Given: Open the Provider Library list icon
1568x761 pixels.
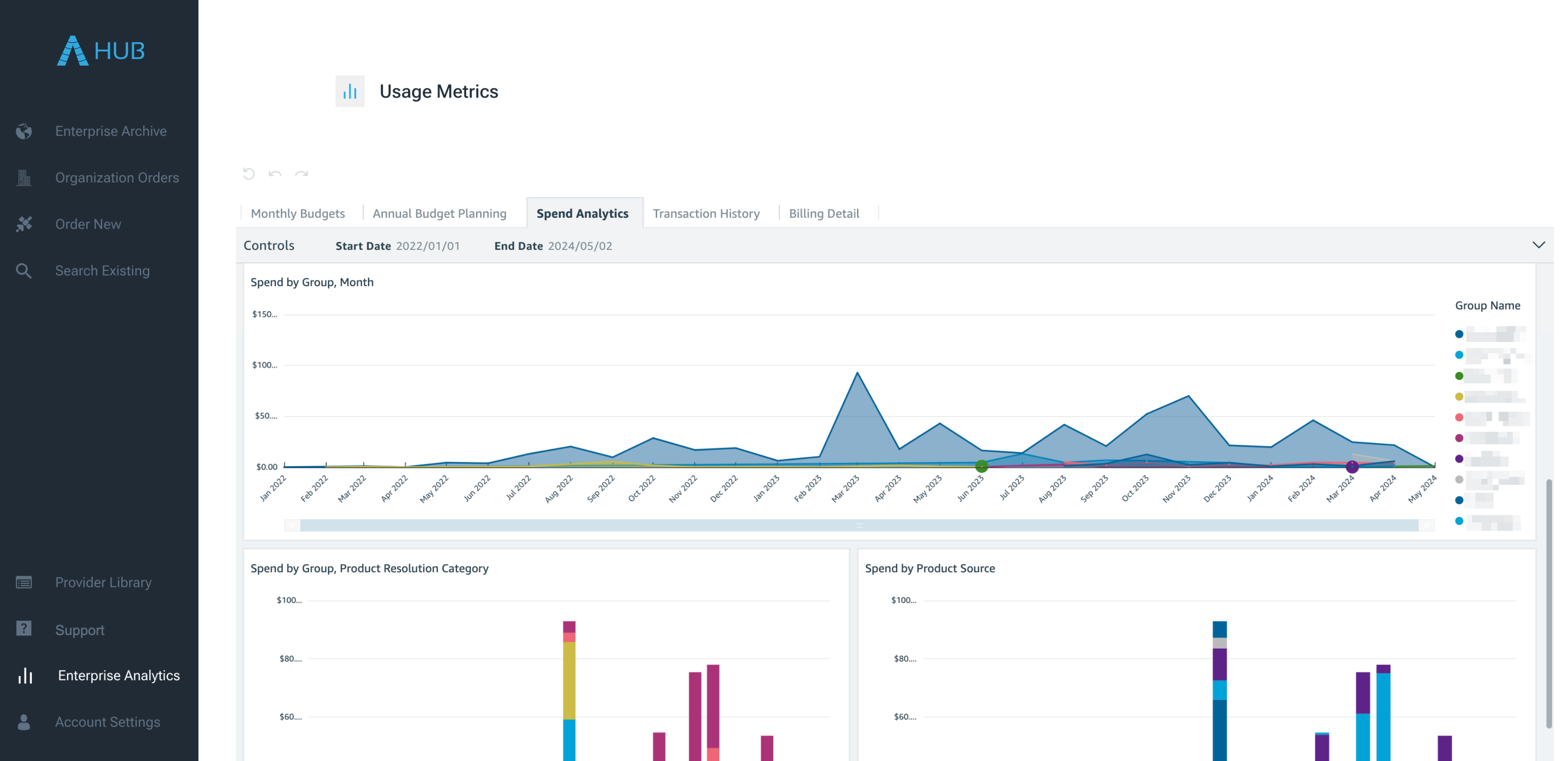Looking at the screenshot, I should point(23,582).
